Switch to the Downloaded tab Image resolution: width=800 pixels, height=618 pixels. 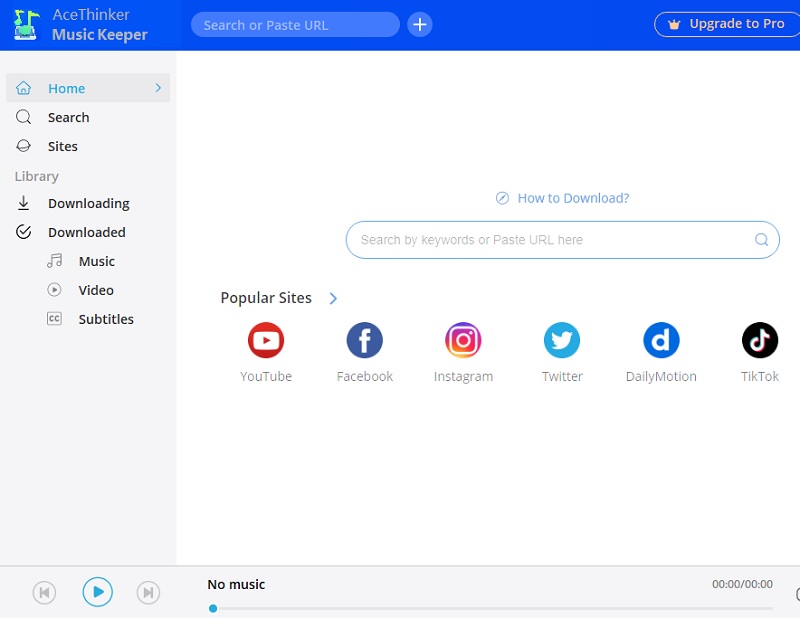pyautogui.click(x=87, y=232)
